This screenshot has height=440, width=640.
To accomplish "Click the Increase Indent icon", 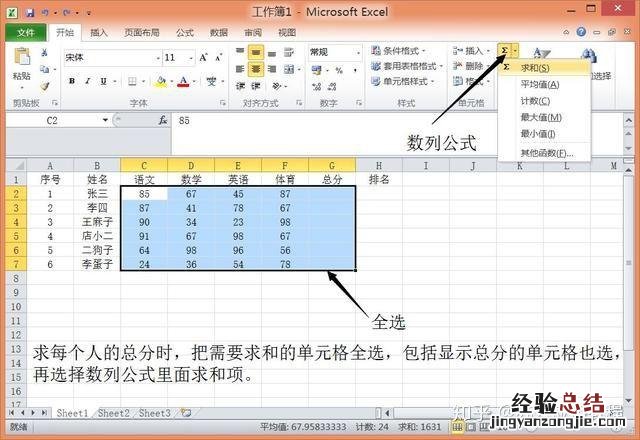I will (x=256, y=86).
